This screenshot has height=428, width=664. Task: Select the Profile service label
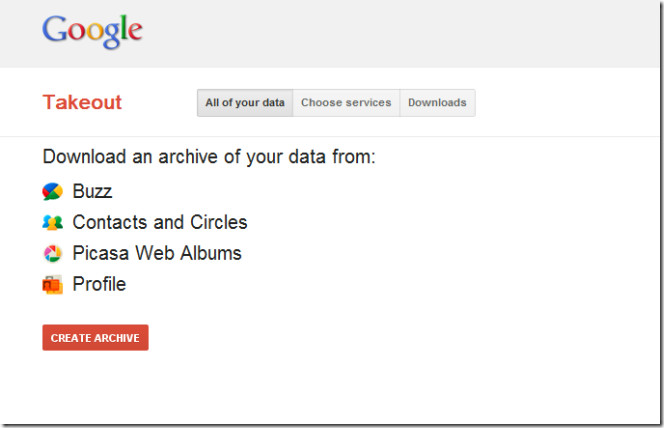[x=99, y=284]
